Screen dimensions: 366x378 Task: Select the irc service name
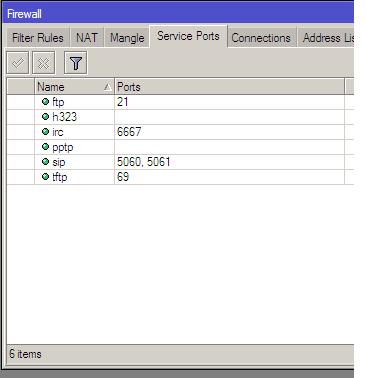tap(58, 132)
